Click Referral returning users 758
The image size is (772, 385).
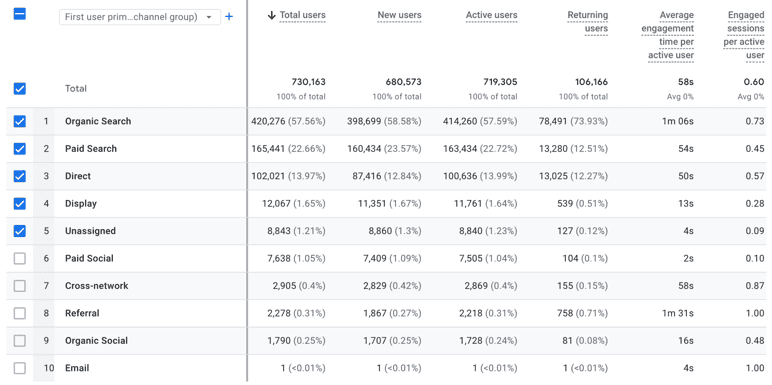[x=565, y=313]
